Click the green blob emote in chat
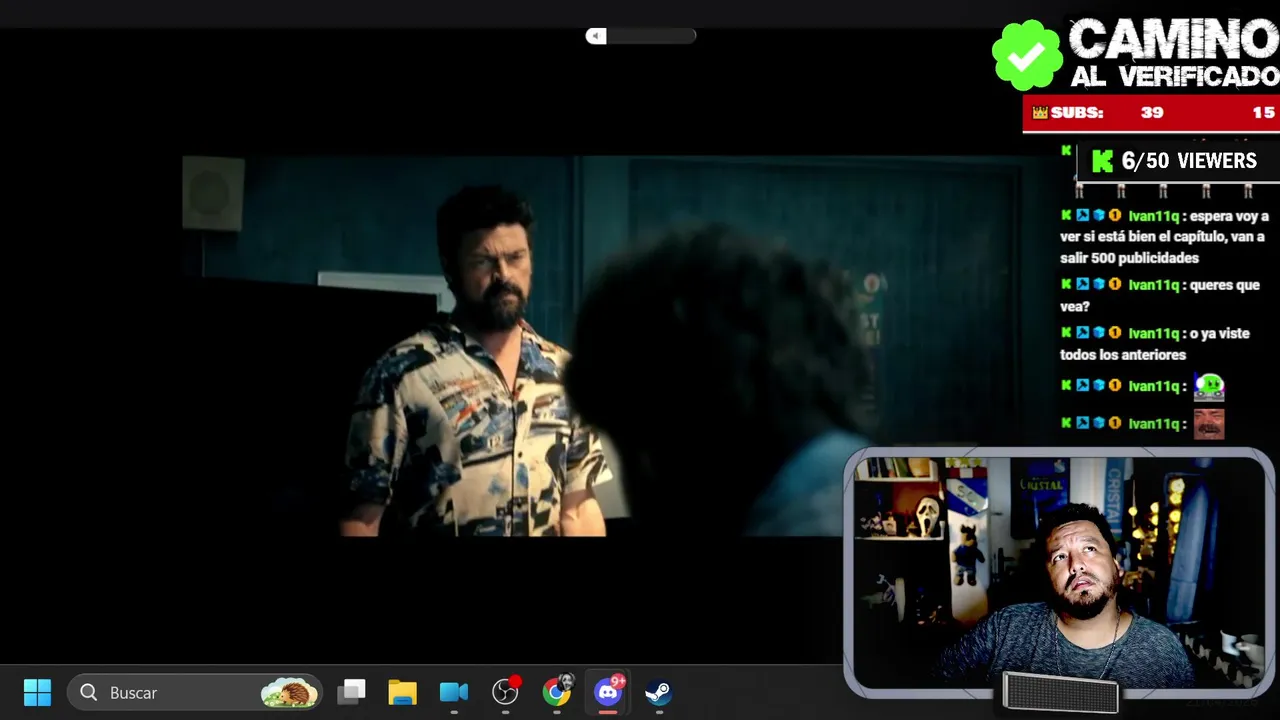The height and width of the screenshot is (720, 1280). pos(1209,385)
